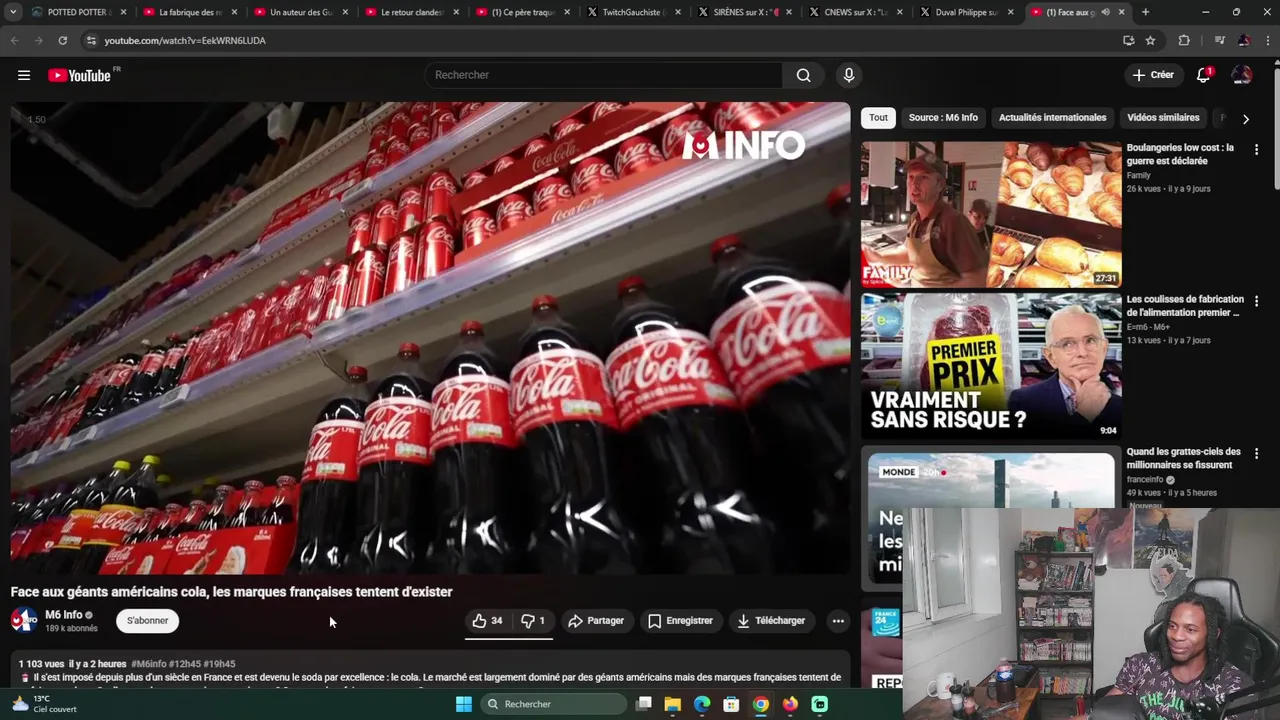Open the M6 Info channel avatar
1280x720 pixels.
coord(24,621)
